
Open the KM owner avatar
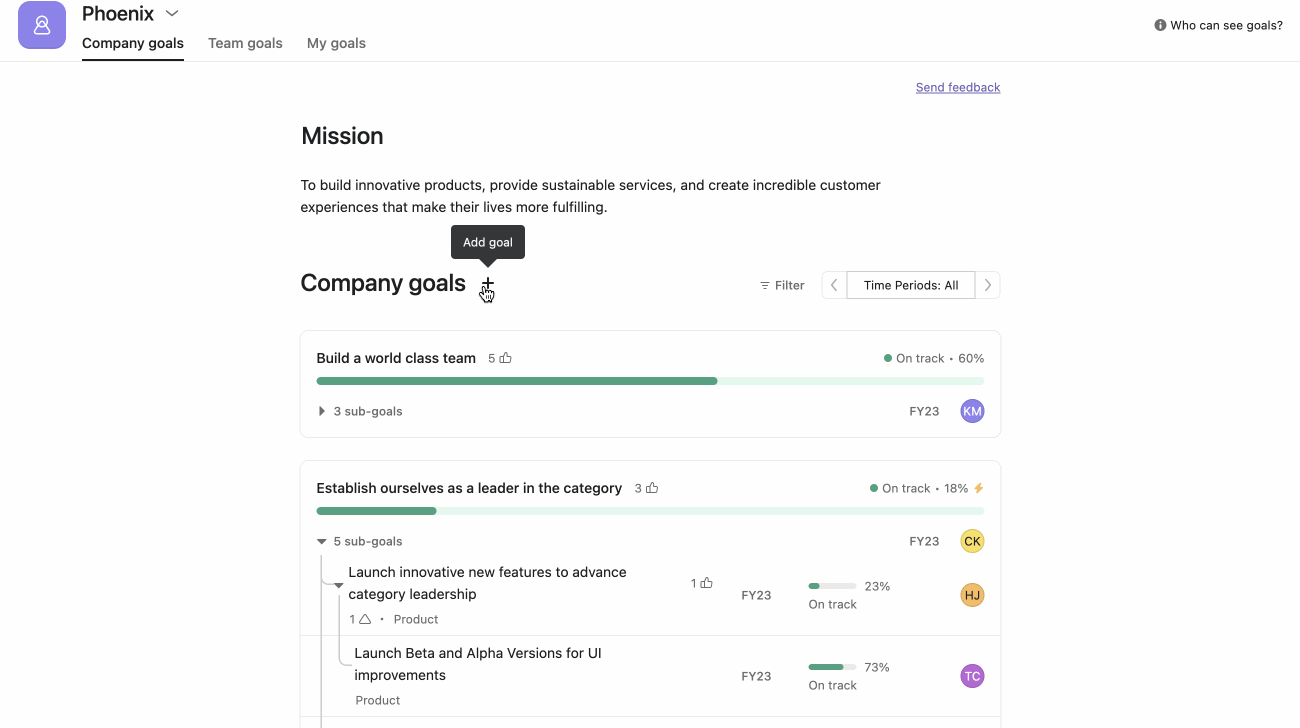tap(972, 411)
